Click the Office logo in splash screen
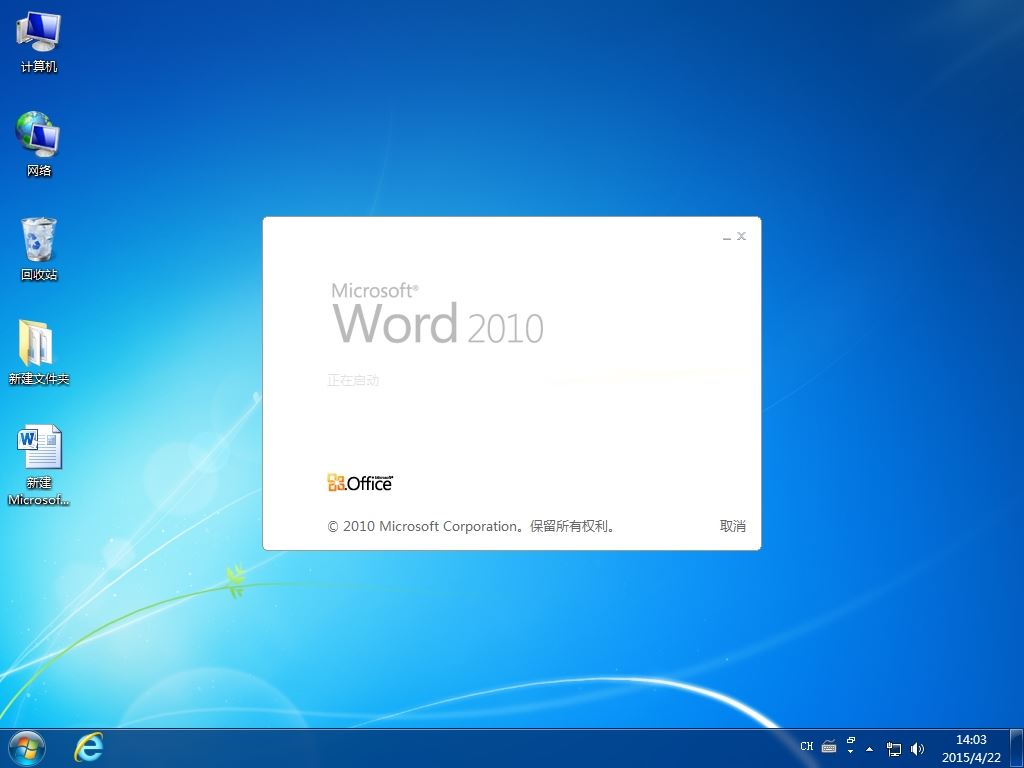Screen dimensions: 1024x768 click(x=360, y=483)
